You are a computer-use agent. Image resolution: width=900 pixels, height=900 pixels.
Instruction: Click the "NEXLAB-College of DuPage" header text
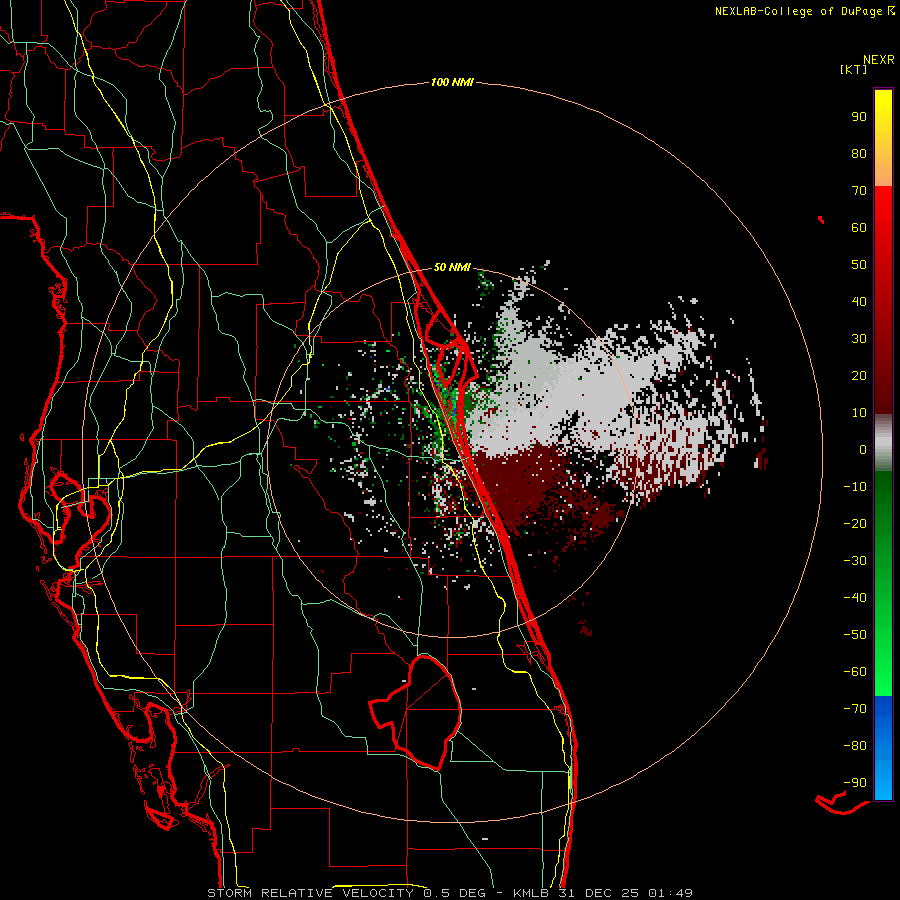point(798,11)
